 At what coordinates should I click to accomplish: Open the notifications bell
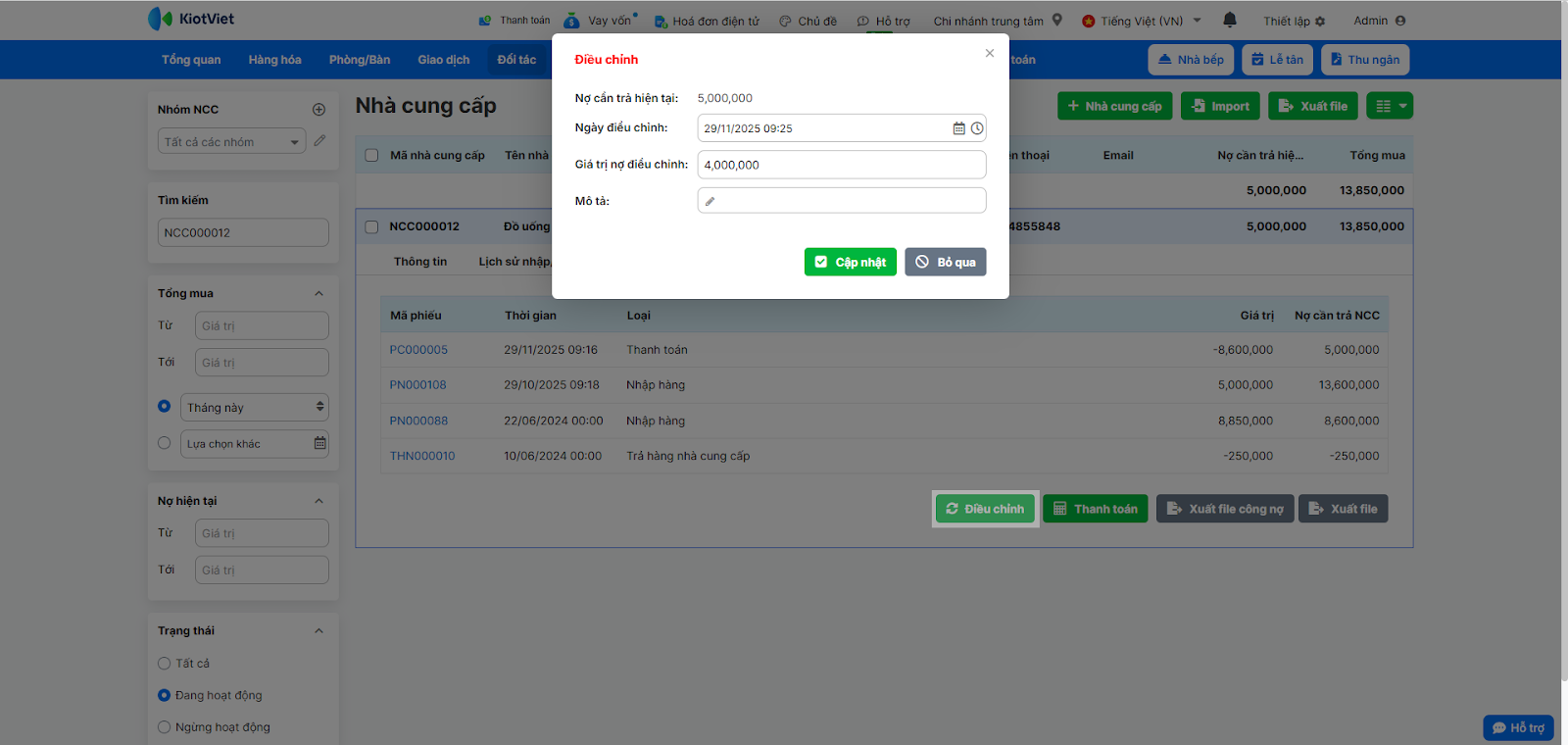pos(1230,20)
